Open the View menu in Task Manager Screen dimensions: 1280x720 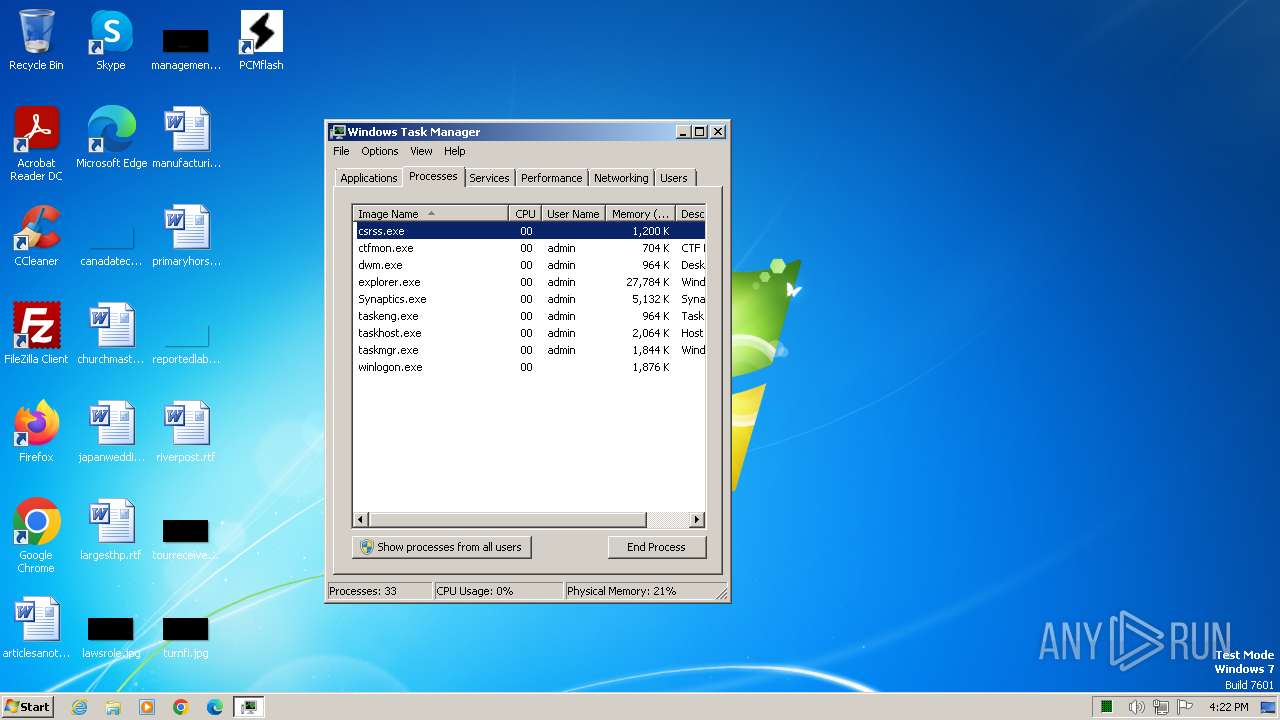[x=421, y=151]
